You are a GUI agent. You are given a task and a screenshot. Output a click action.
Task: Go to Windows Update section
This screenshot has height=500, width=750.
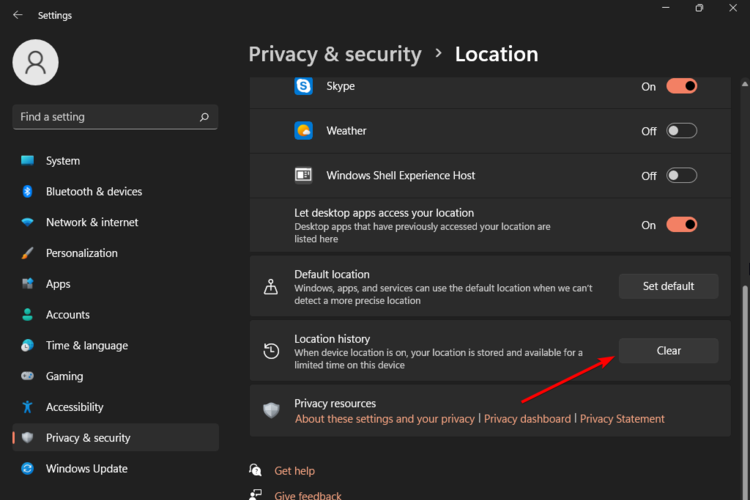tap(86, 468)
